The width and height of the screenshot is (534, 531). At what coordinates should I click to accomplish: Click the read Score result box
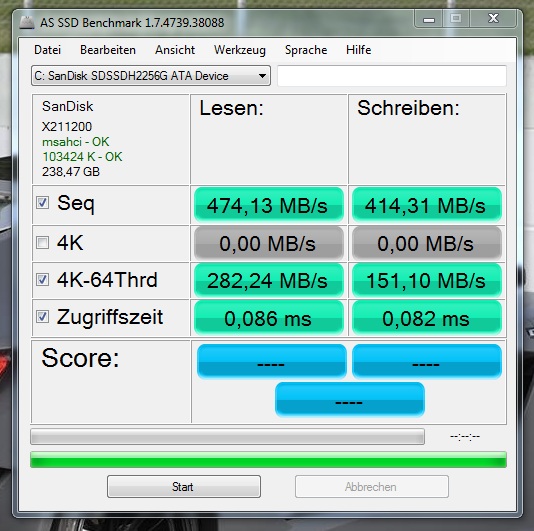click(271, 361)
